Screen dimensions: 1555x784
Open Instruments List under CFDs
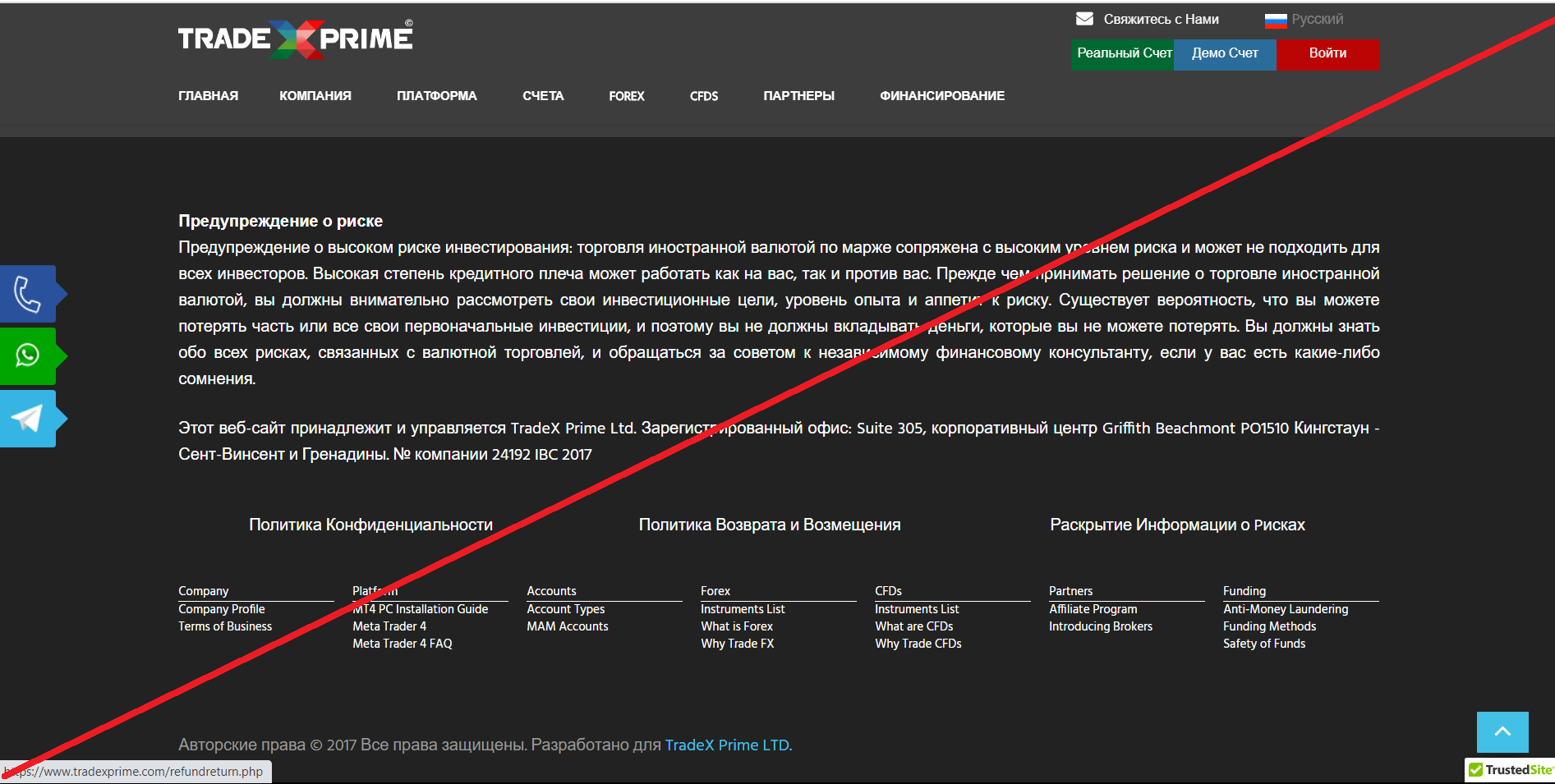pos(917,609)
